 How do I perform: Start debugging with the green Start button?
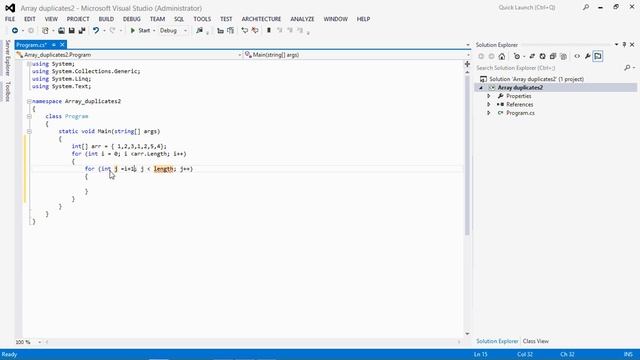[140, 31]
